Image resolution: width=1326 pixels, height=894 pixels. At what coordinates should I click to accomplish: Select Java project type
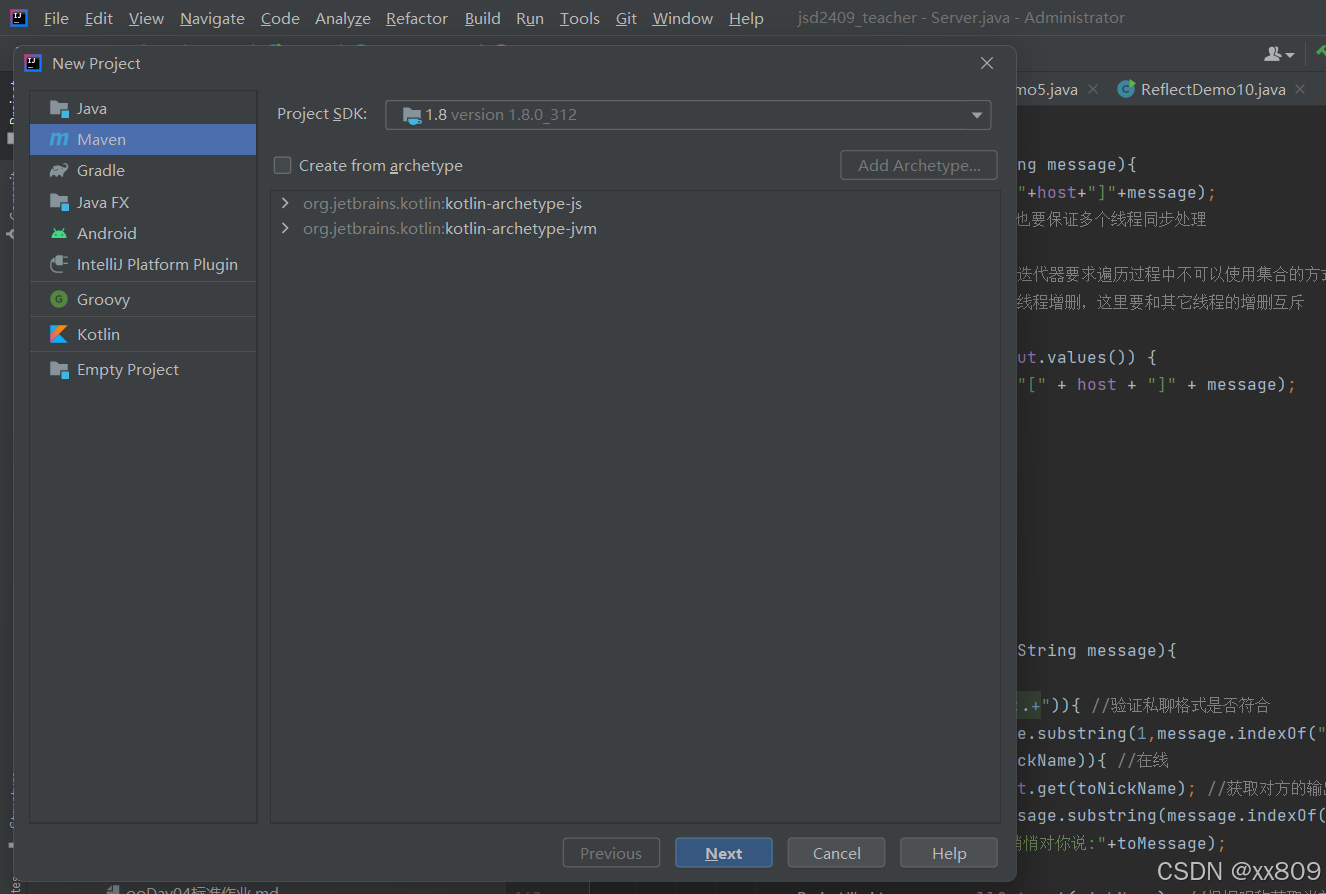(x=143, y=108)
